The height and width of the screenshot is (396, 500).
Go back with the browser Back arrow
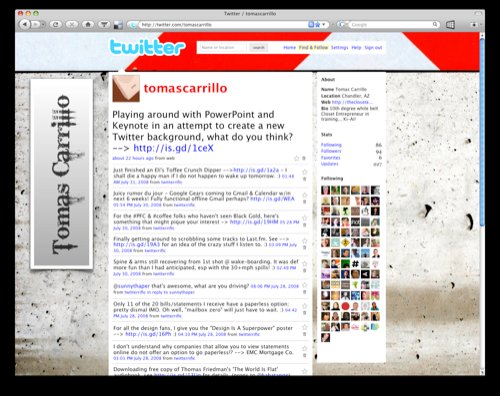pos(24,24)
